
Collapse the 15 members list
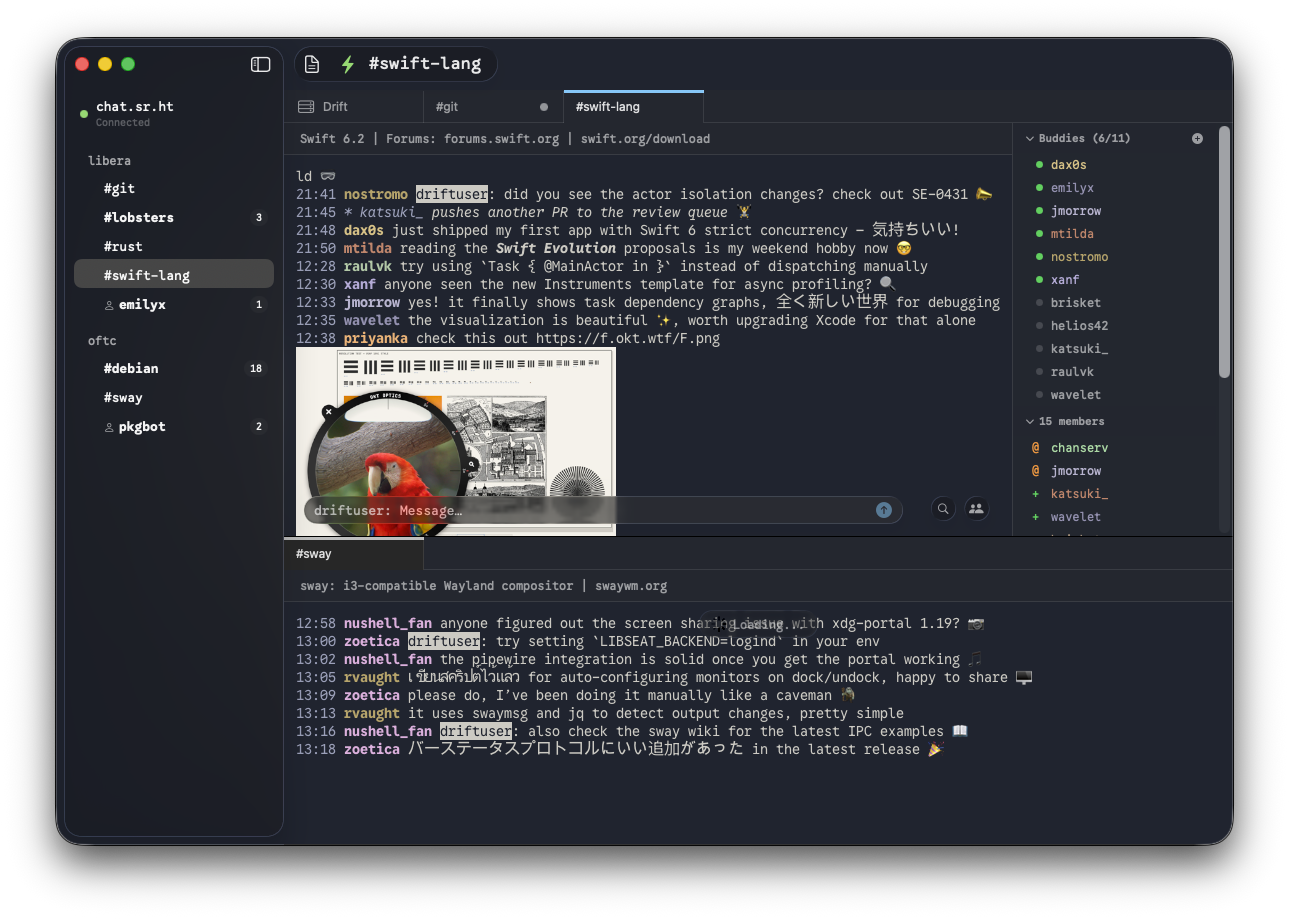[1029, 421]
